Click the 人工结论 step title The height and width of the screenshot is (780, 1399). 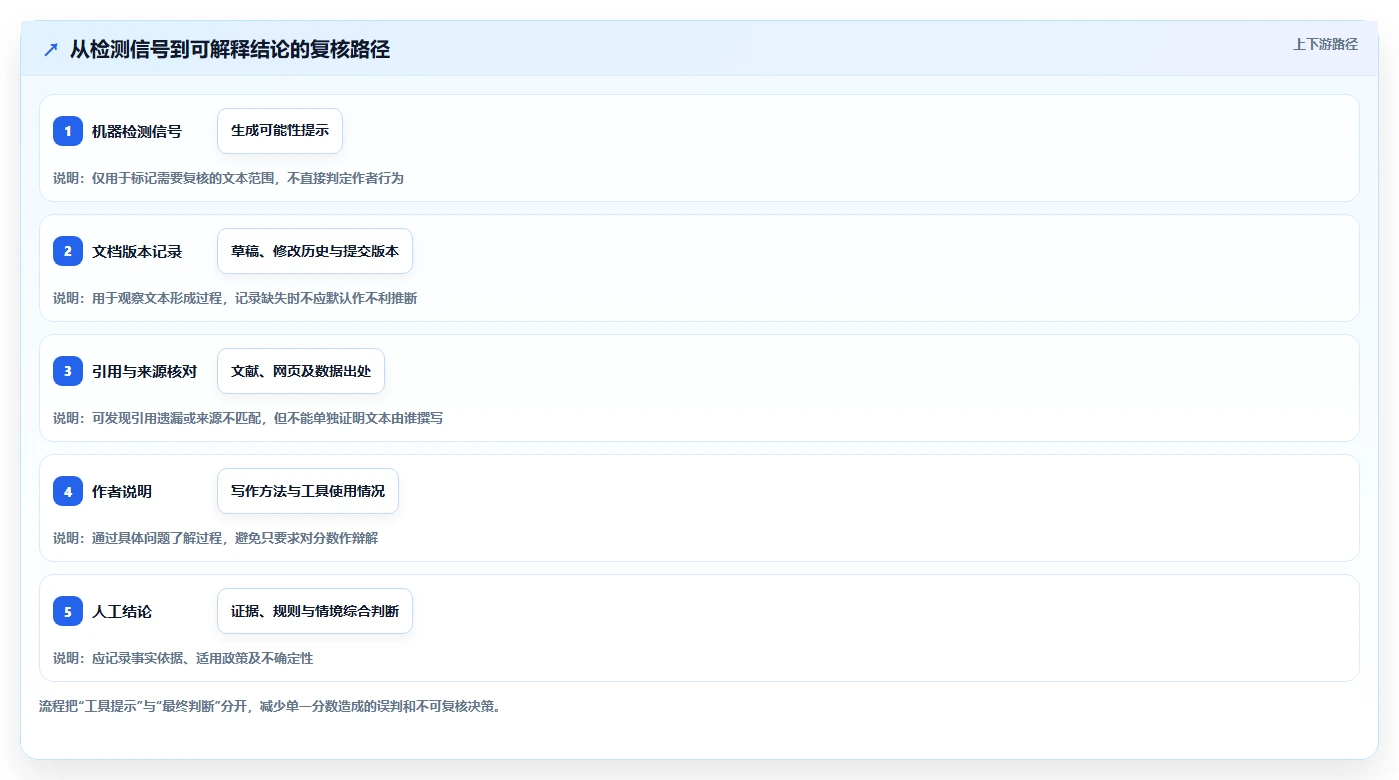(122, 611)
